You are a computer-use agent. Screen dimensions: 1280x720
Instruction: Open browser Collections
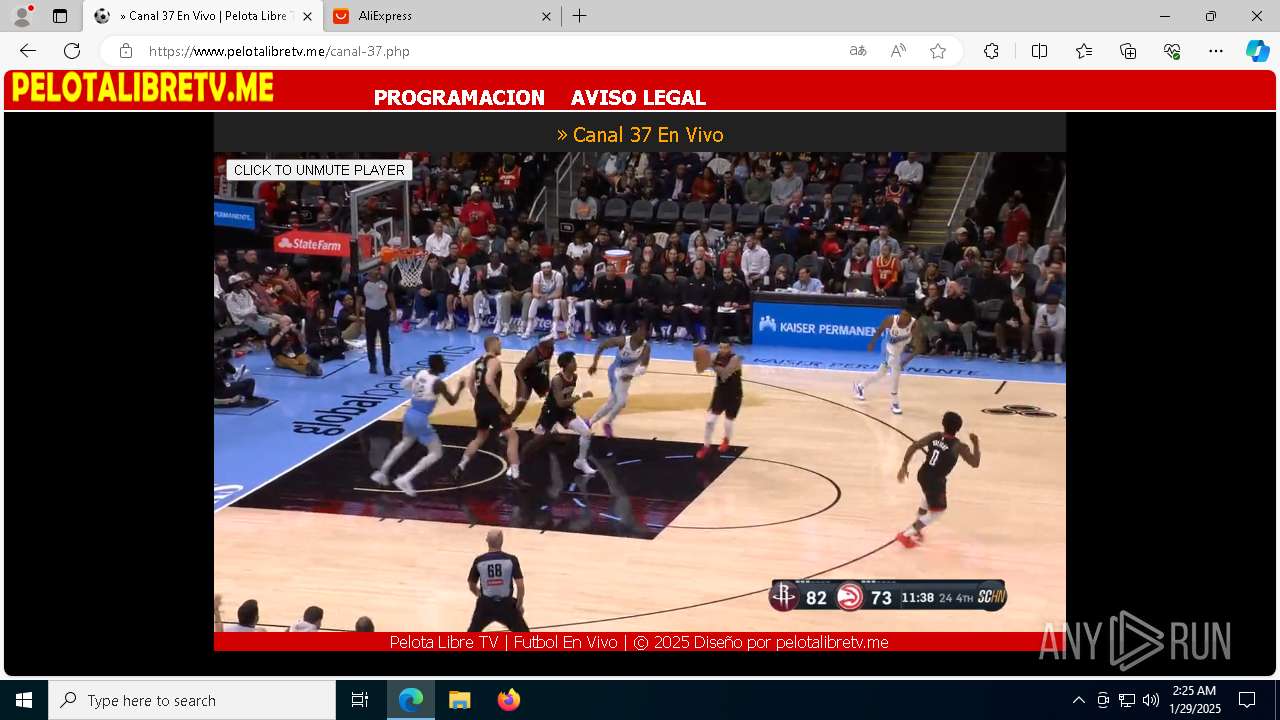pos(1128,51)
